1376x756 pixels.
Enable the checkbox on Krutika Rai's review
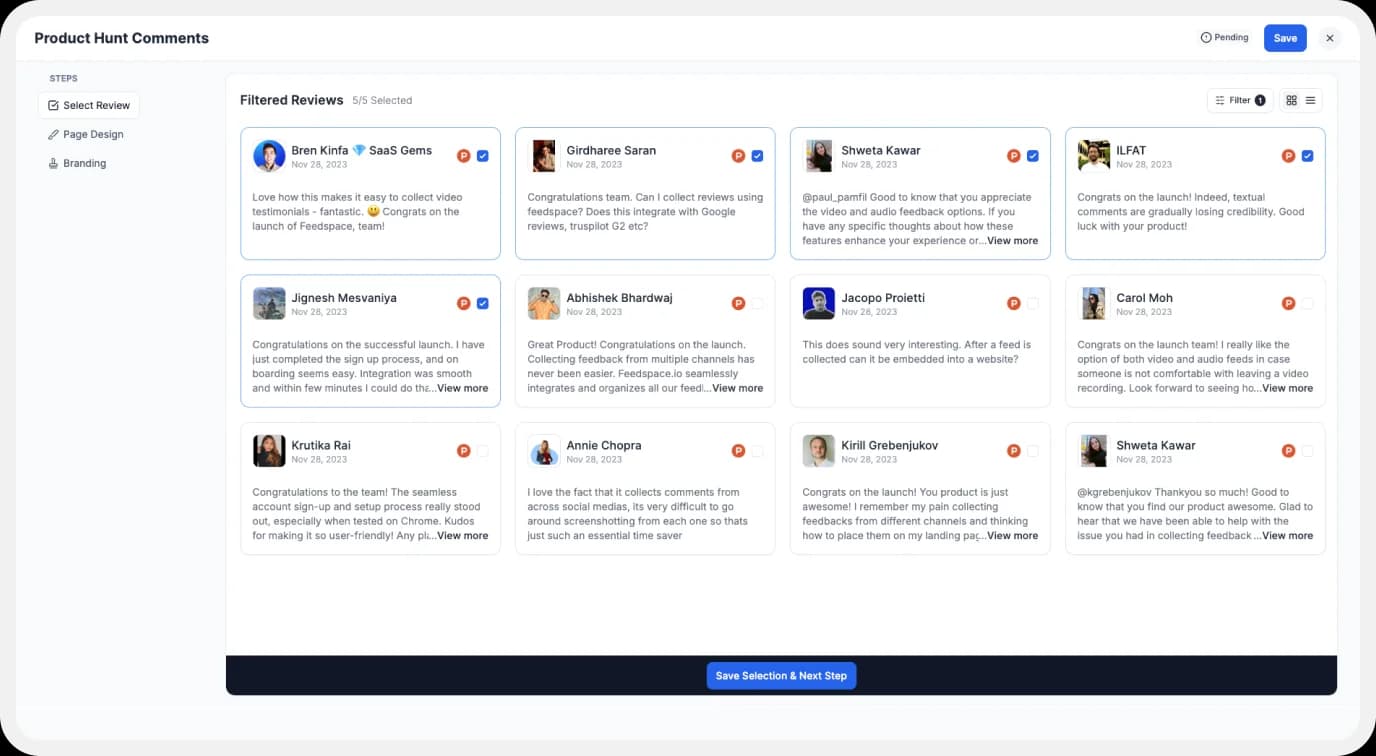tap(482, 450)
